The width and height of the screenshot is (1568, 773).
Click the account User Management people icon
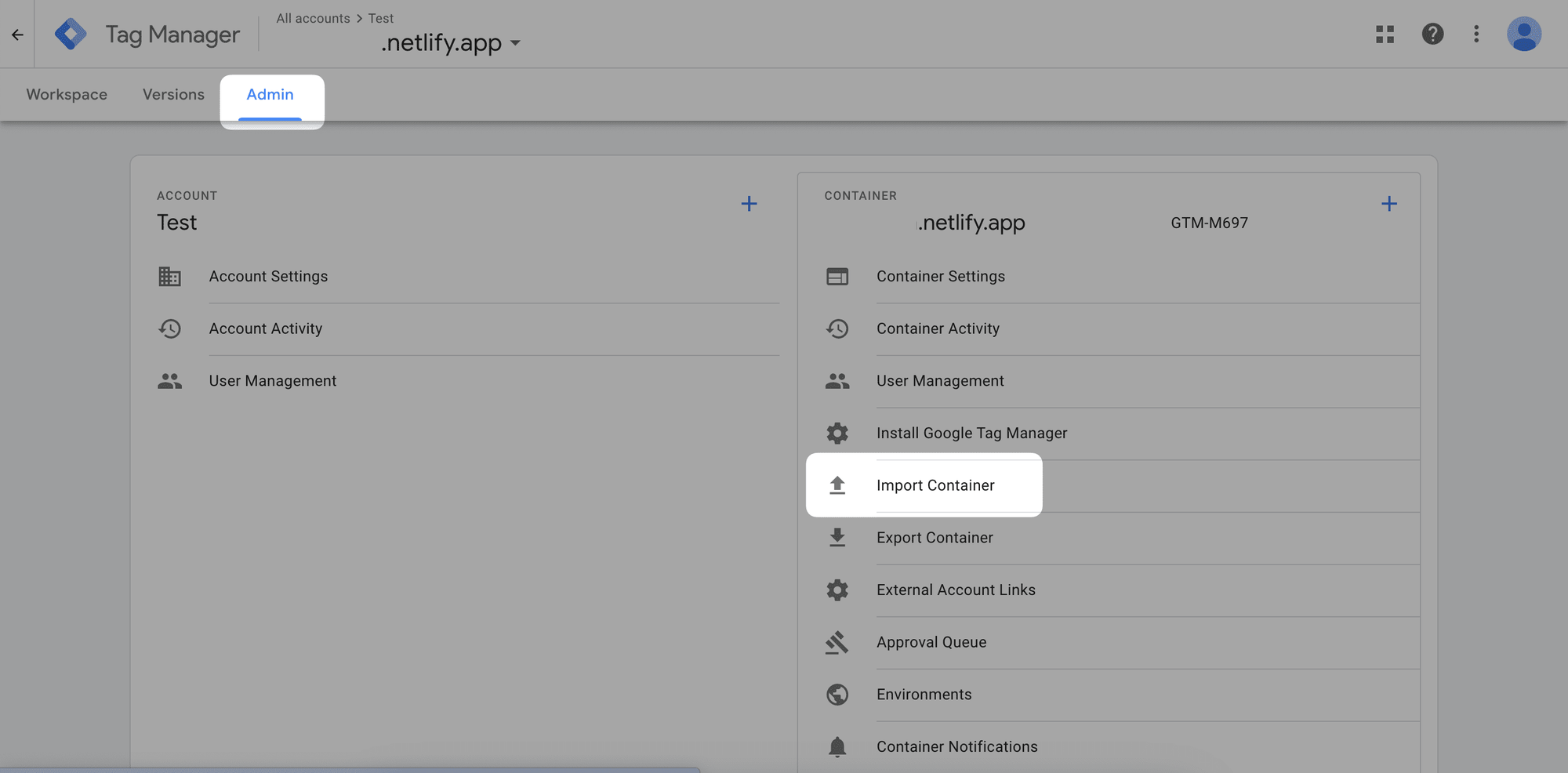tap(169, 381)
